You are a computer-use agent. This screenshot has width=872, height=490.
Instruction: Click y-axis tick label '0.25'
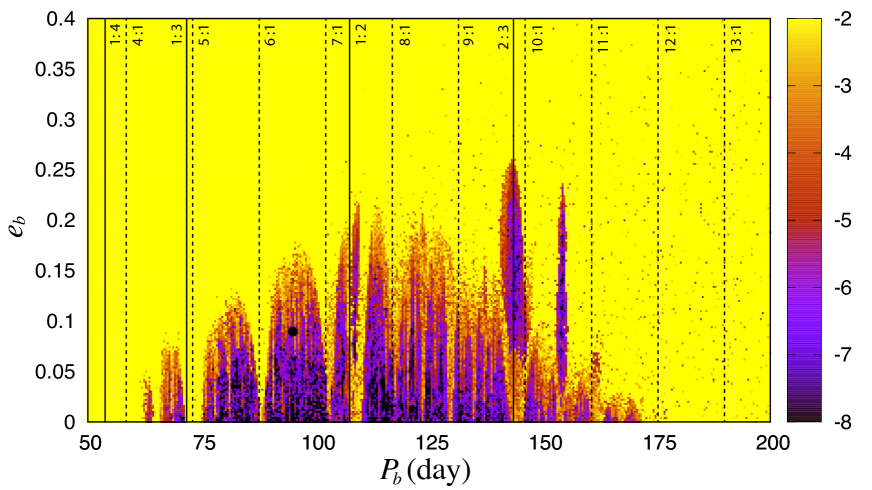pyautogui.click(x=55, y=170)
